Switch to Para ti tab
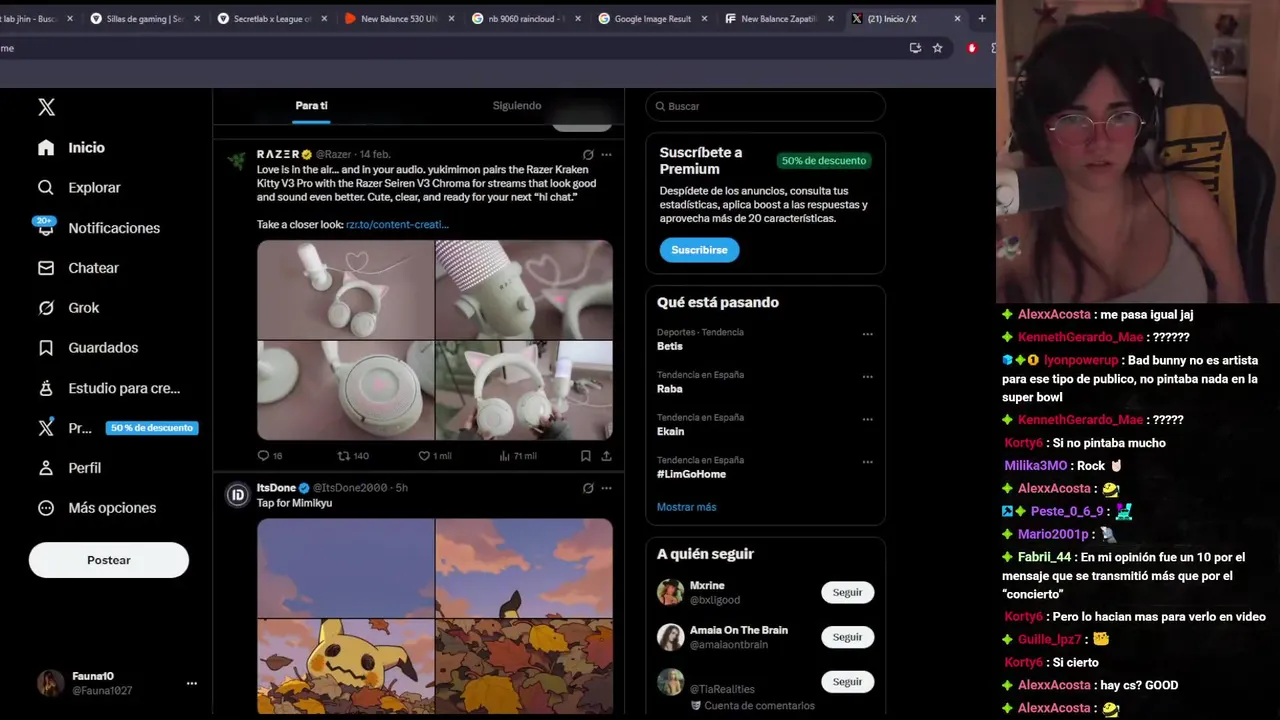The width and height of the screenshot is (1280, 720). point(311,106)
